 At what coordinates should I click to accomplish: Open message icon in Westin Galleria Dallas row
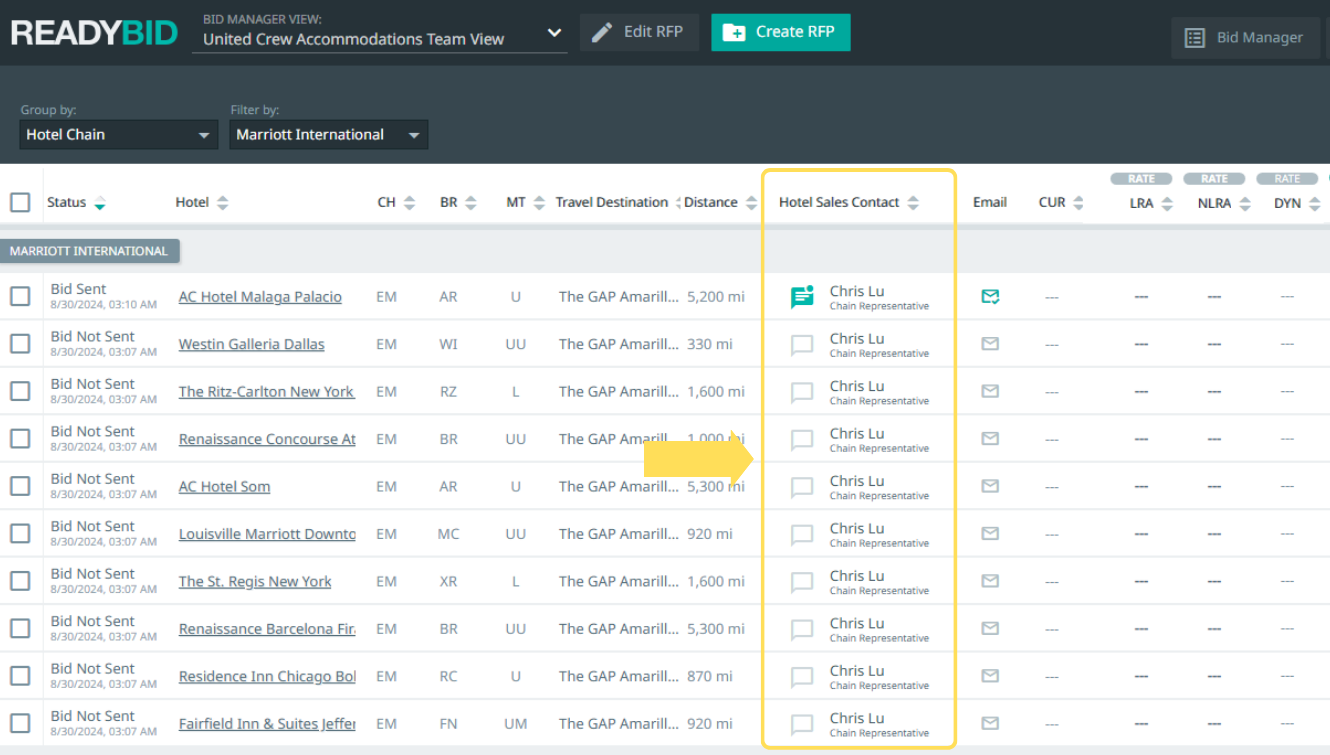[x=802, y=345]
